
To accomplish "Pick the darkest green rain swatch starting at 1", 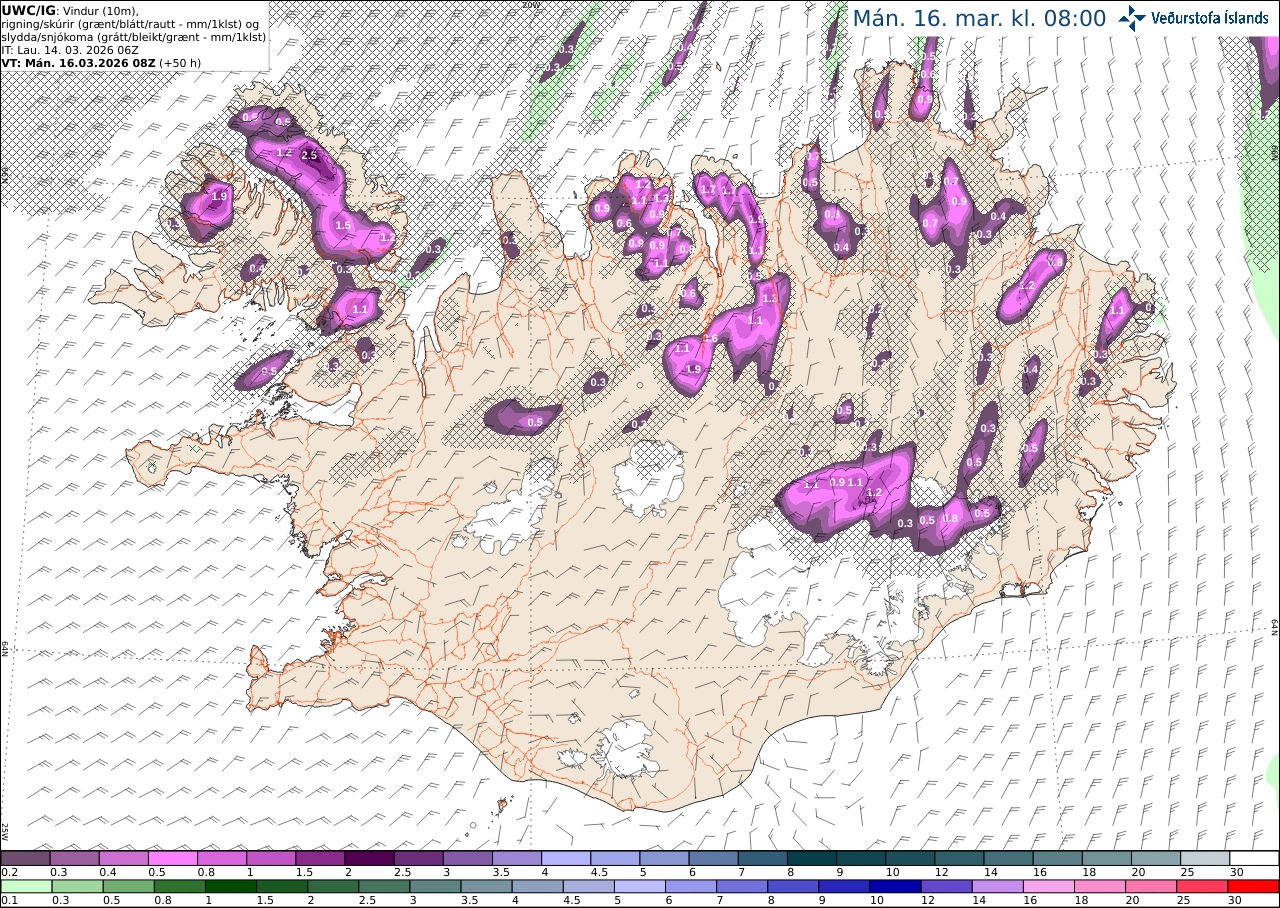I will pyautogui.click(x=231, y=886).
